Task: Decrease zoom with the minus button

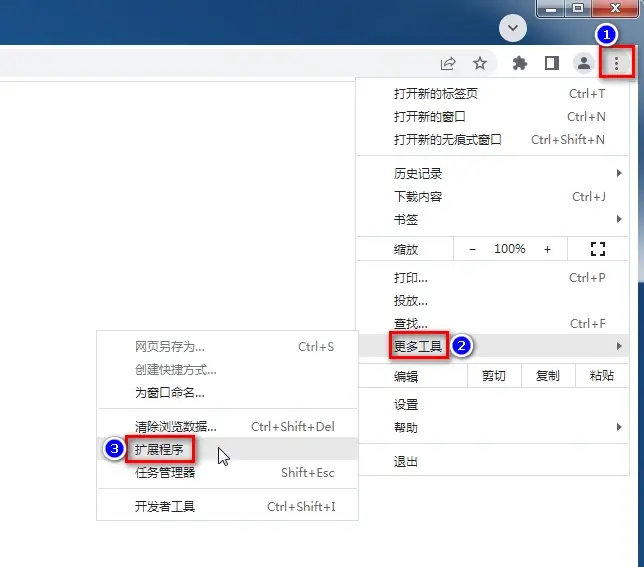Action: (473, 249)
